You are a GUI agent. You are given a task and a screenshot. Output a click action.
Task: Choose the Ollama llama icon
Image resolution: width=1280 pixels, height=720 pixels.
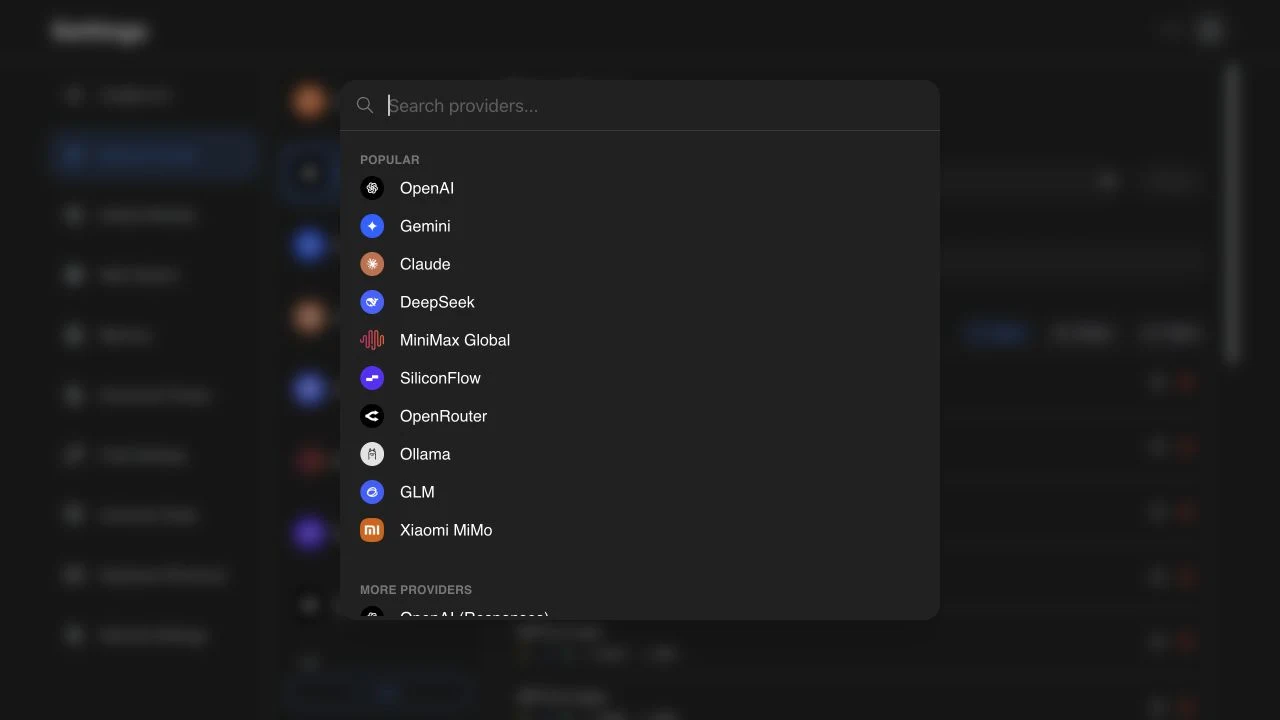[x=372, y=454]
